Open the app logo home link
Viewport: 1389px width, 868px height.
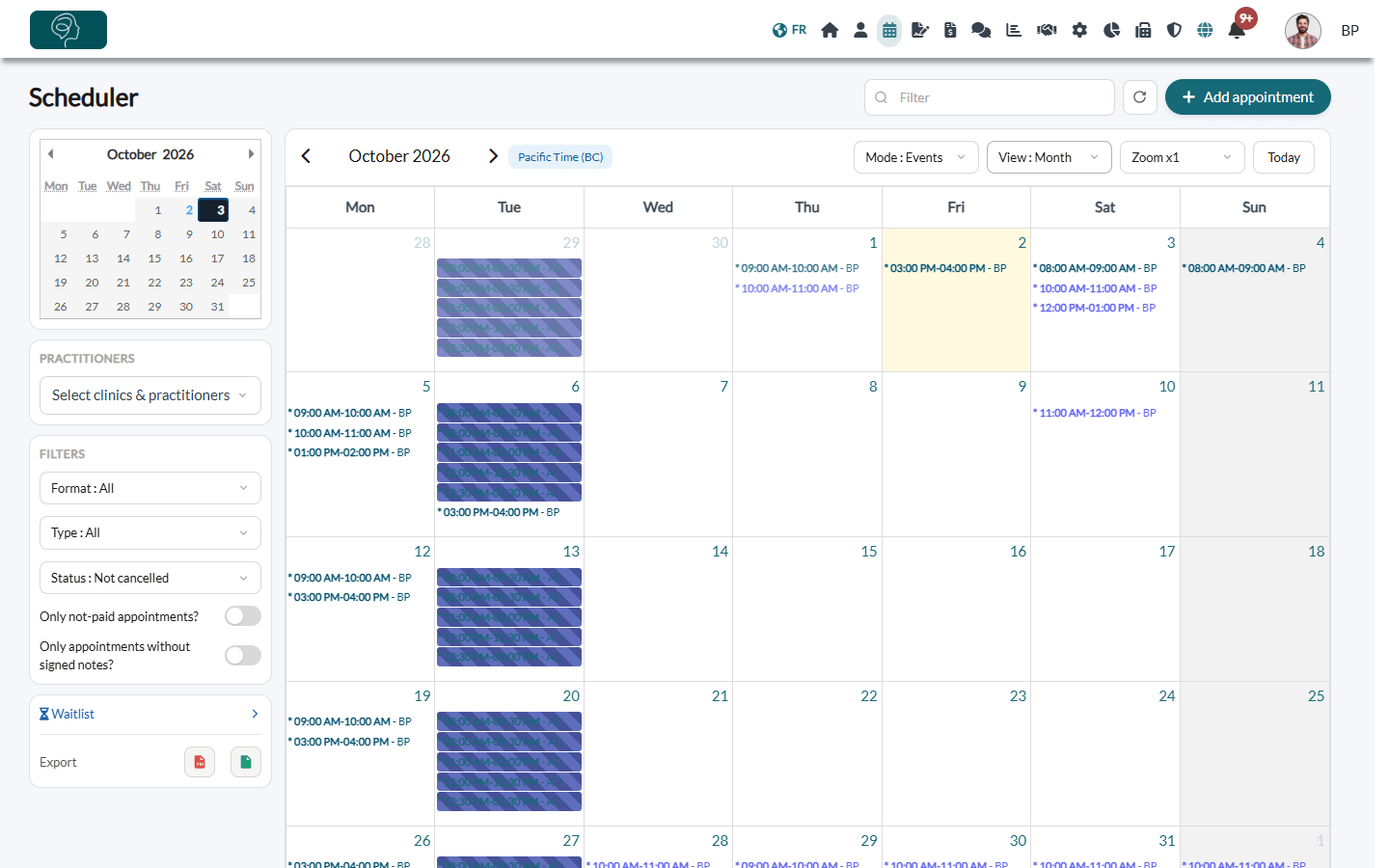(68, 30)
